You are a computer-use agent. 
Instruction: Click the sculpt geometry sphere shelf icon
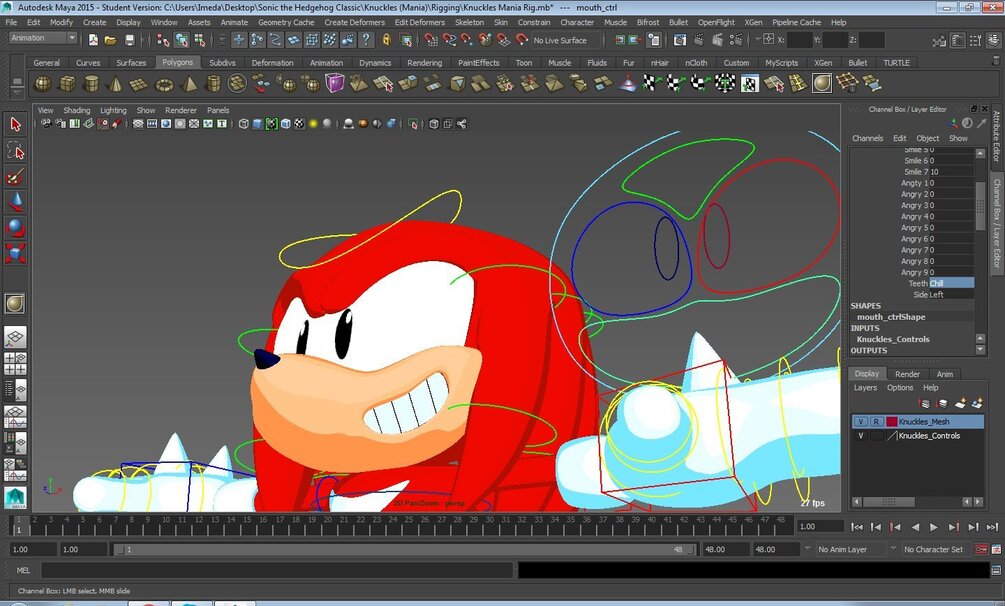pos(822,83)
